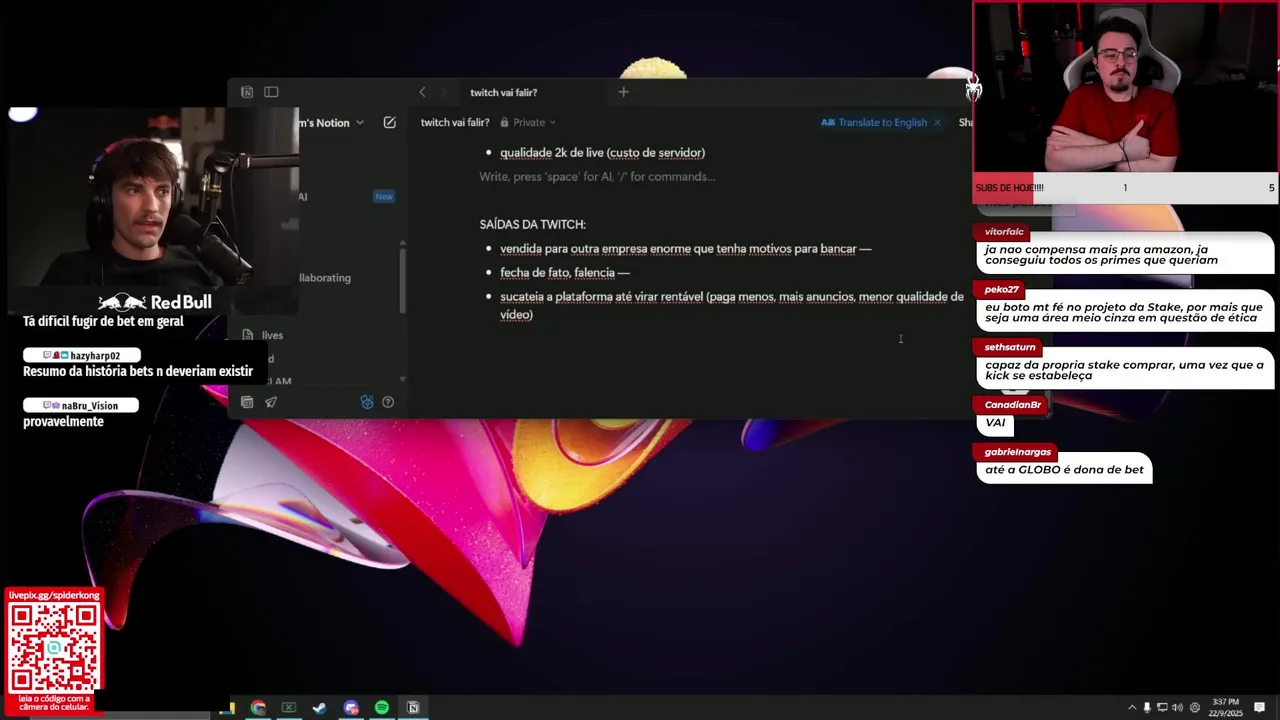Click the sethsaturn chat username
Screen dimensions: 1280x720
point(1010,347)
